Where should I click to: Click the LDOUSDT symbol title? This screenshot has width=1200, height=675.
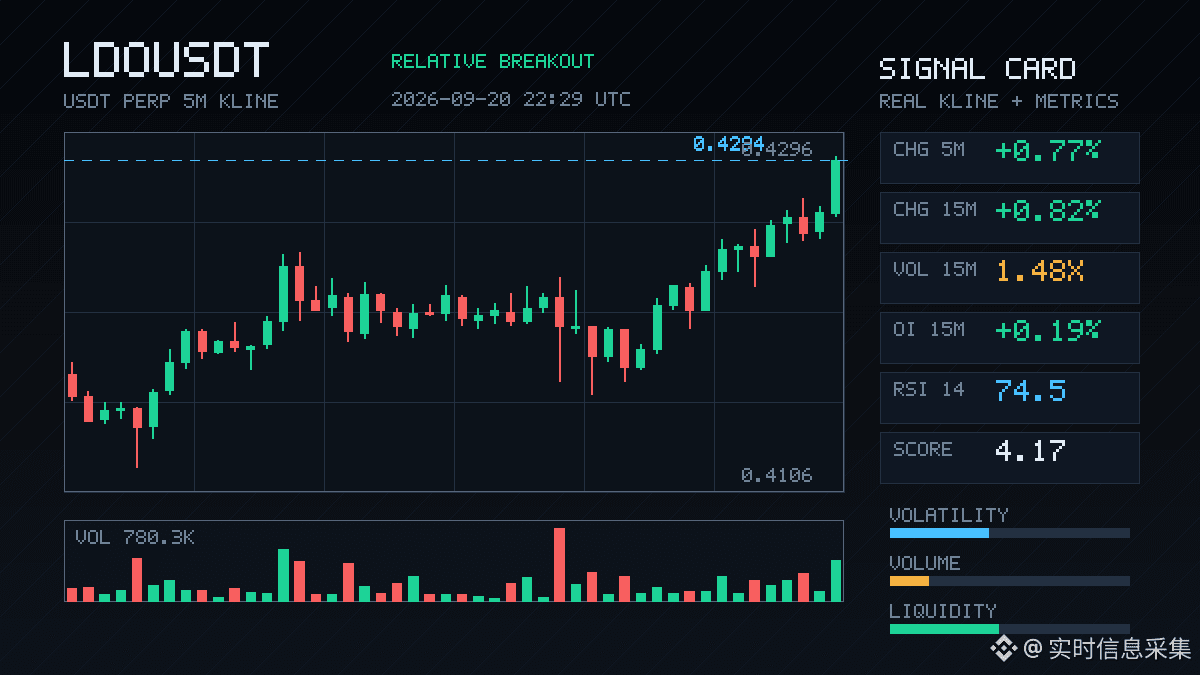[166, 61]
